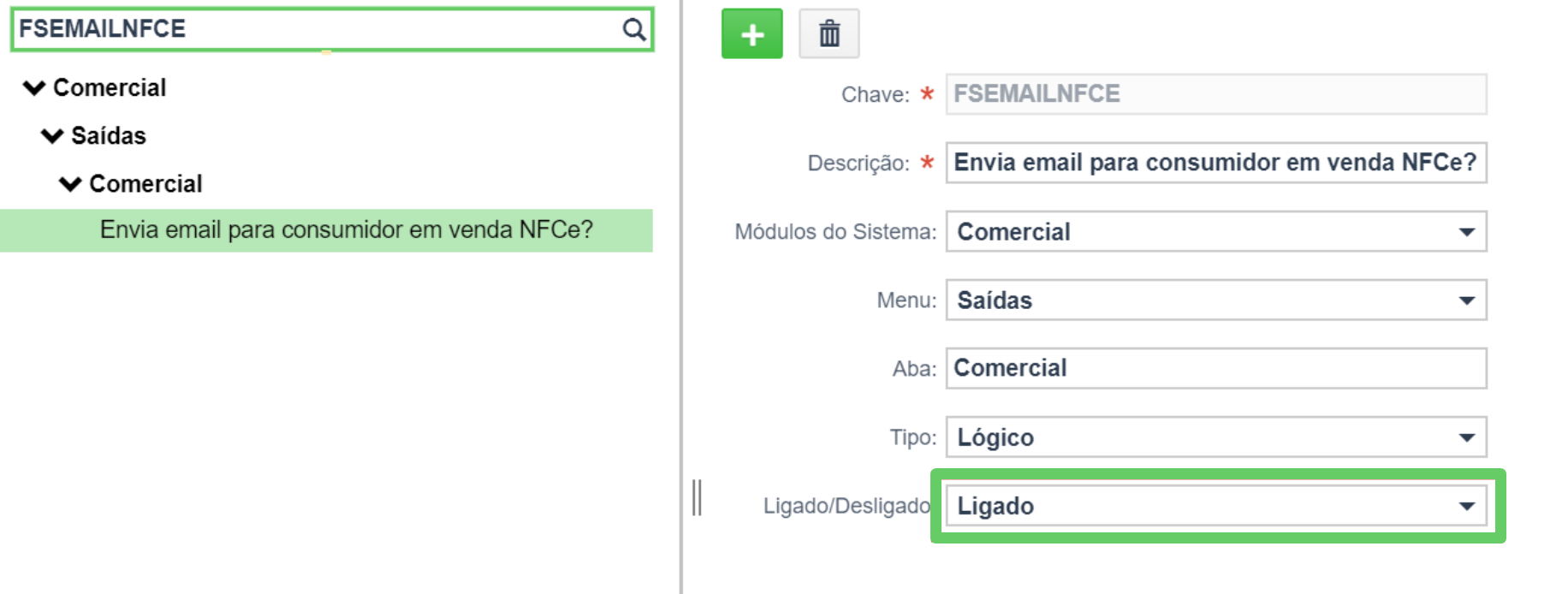Open the Módulos do Sistema dropdown arrow
The image size is (1568, 594).
point(1466,232)
